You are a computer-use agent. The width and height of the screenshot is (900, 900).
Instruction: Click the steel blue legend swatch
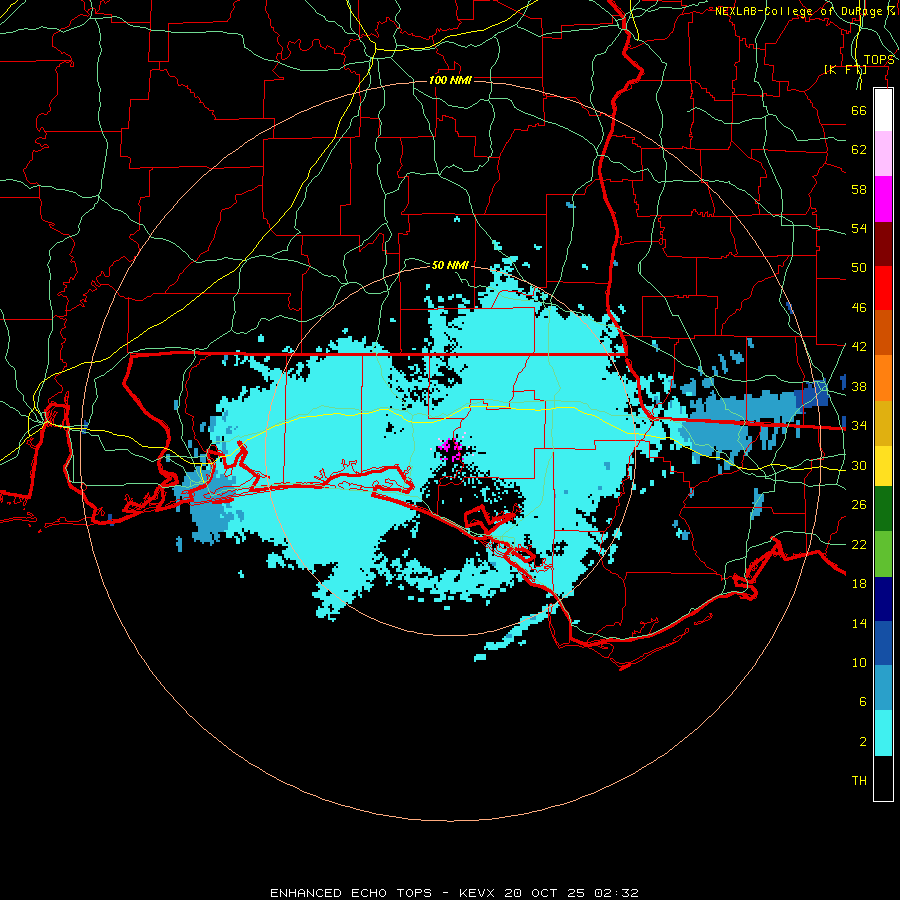[x=883, y=688]
